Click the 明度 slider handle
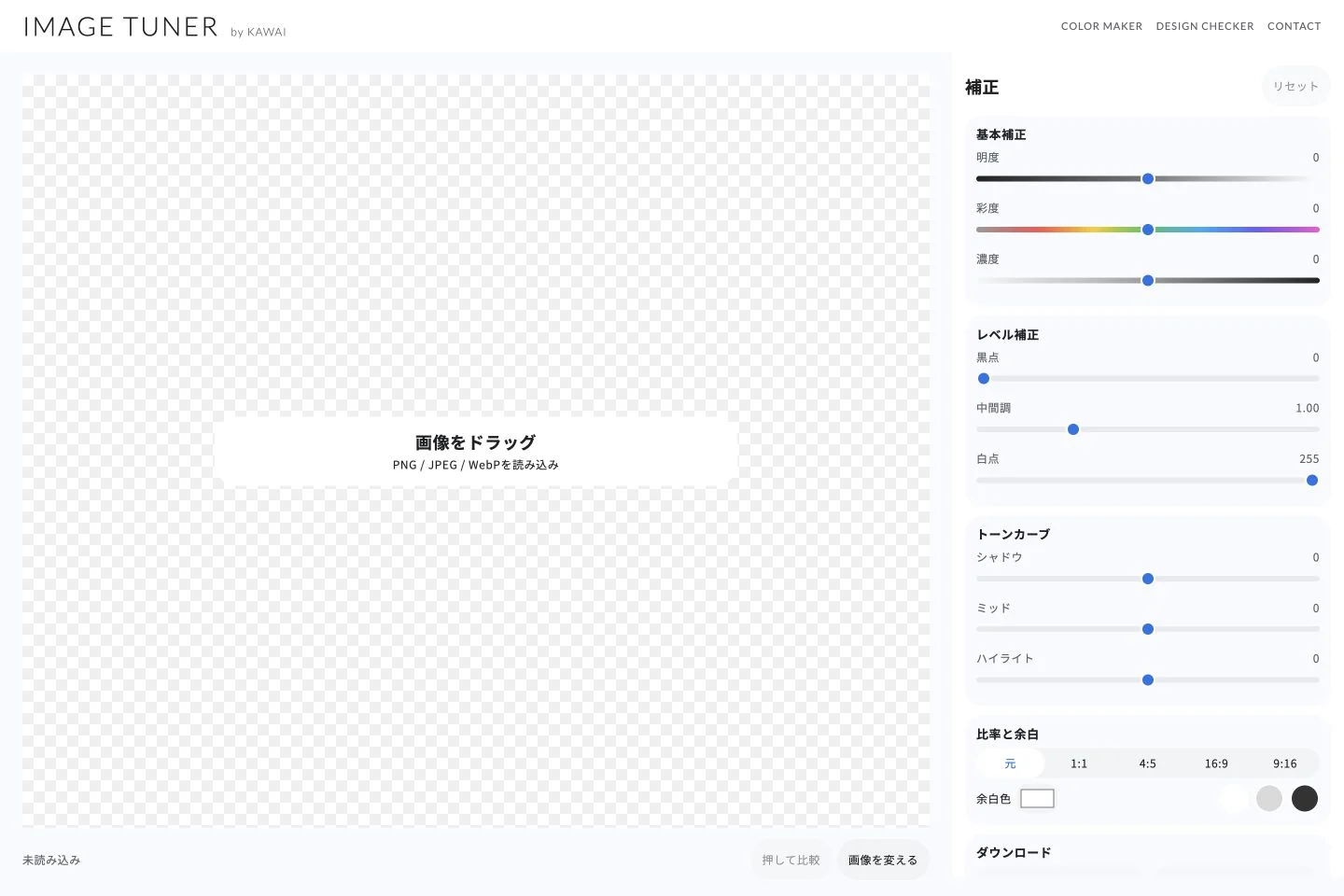 click(1148, 179)
